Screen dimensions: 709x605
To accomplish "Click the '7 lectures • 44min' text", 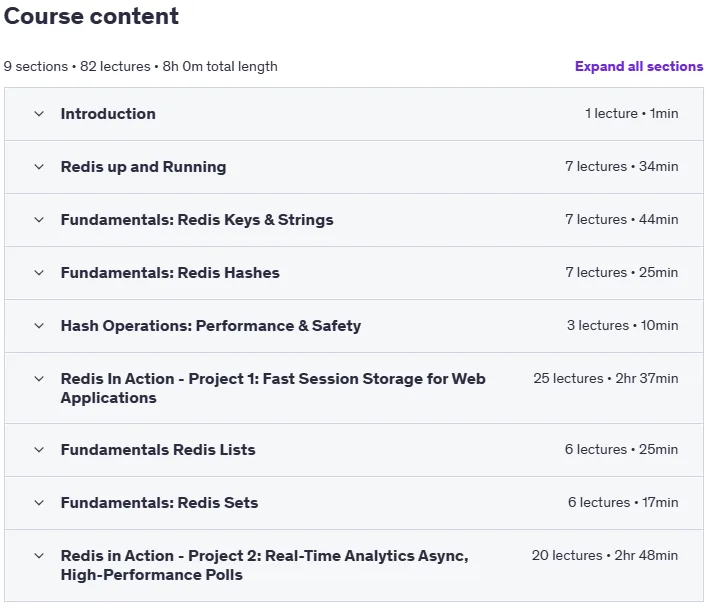I will tap(622, 219).
